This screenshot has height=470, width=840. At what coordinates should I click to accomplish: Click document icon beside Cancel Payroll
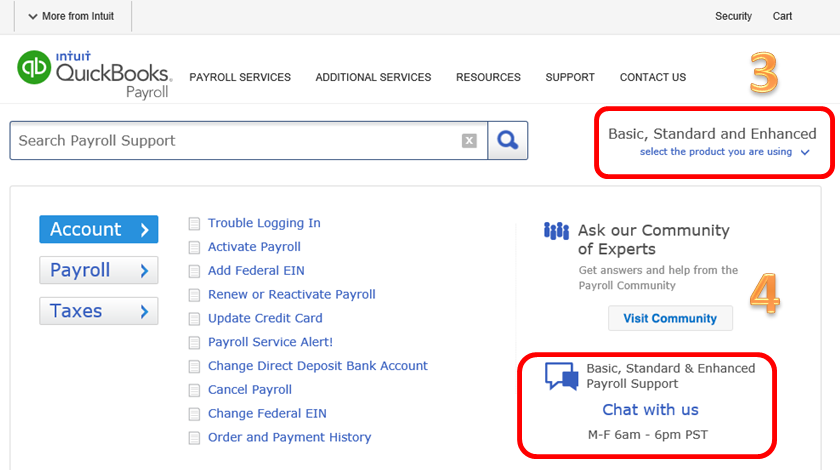pyautogui.click(x=194, y=390)
